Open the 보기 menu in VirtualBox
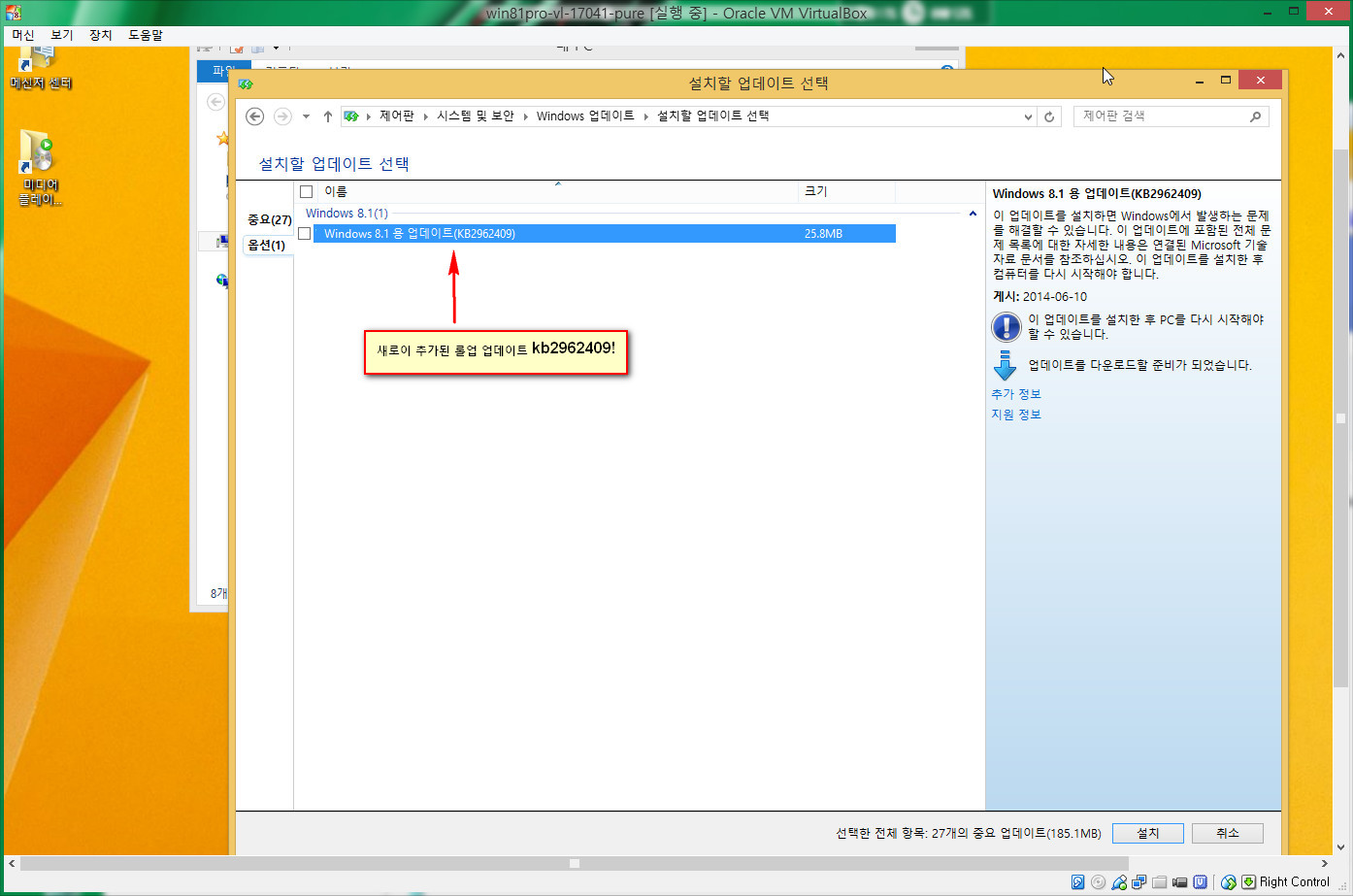The image size is (1353, 896). point(62,35)
